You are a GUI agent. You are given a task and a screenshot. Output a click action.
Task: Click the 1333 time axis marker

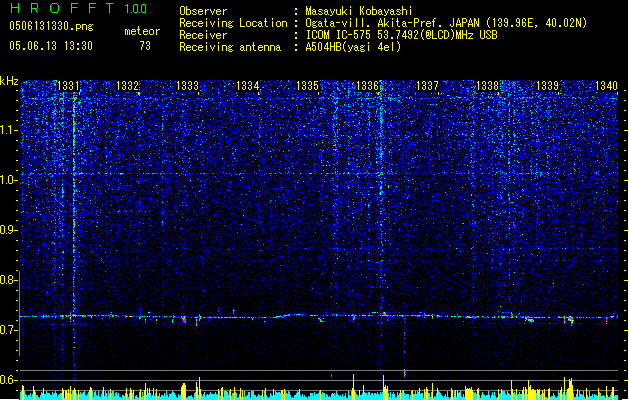click(x=187, y=86)
